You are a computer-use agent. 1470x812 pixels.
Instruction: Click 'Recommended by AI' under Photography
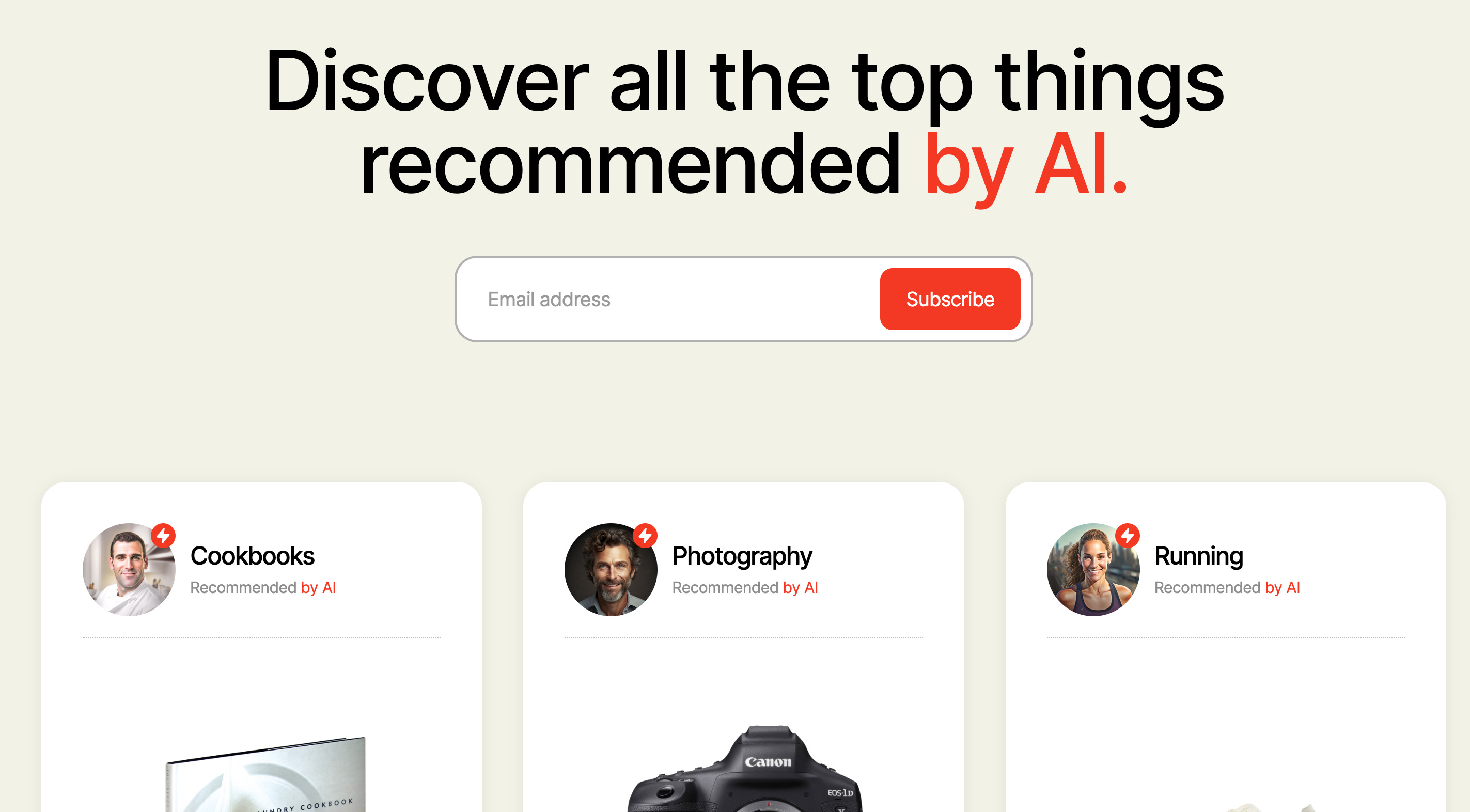click(x=745, y=588)
